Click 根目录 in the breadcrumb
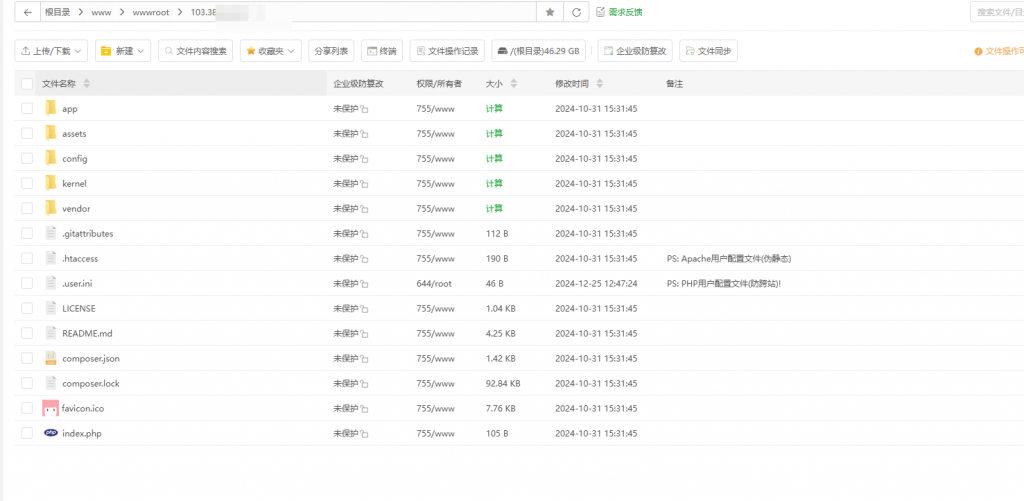The image size is (1024, 501). pyautogui.click(x=57, y=12)
